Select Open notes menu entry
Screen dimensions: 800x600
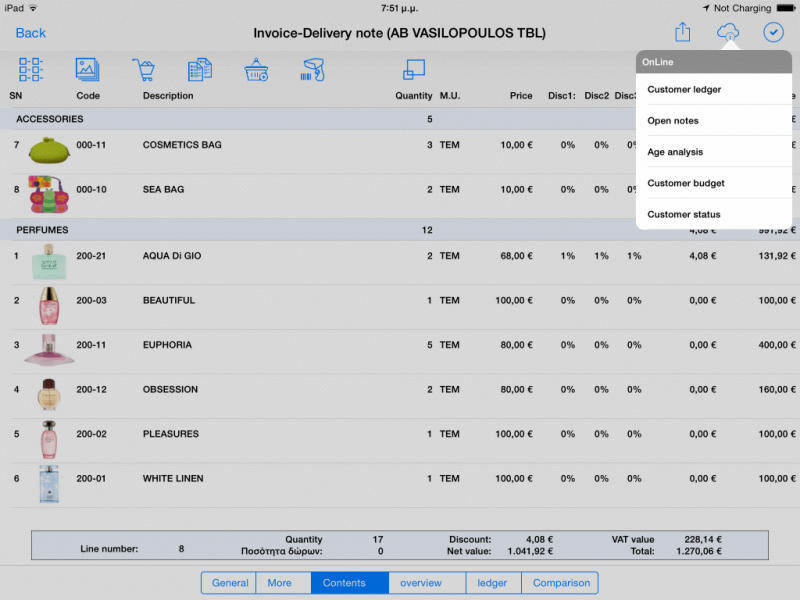(x=713, y=120)
